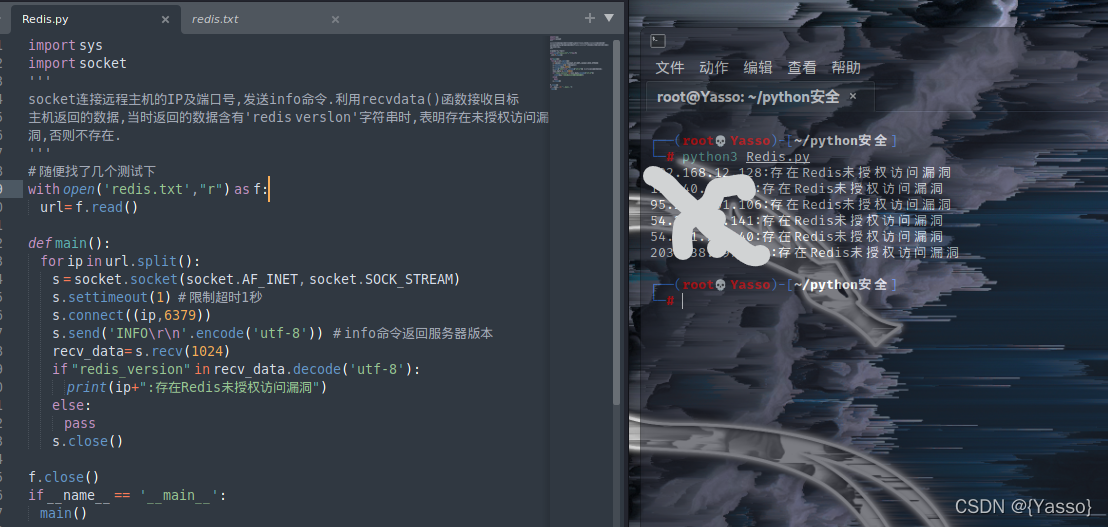This screenshot has width=1108, height=527.
Task: Click the 'url=f.read()' line
Action: [x=89, y=207]
